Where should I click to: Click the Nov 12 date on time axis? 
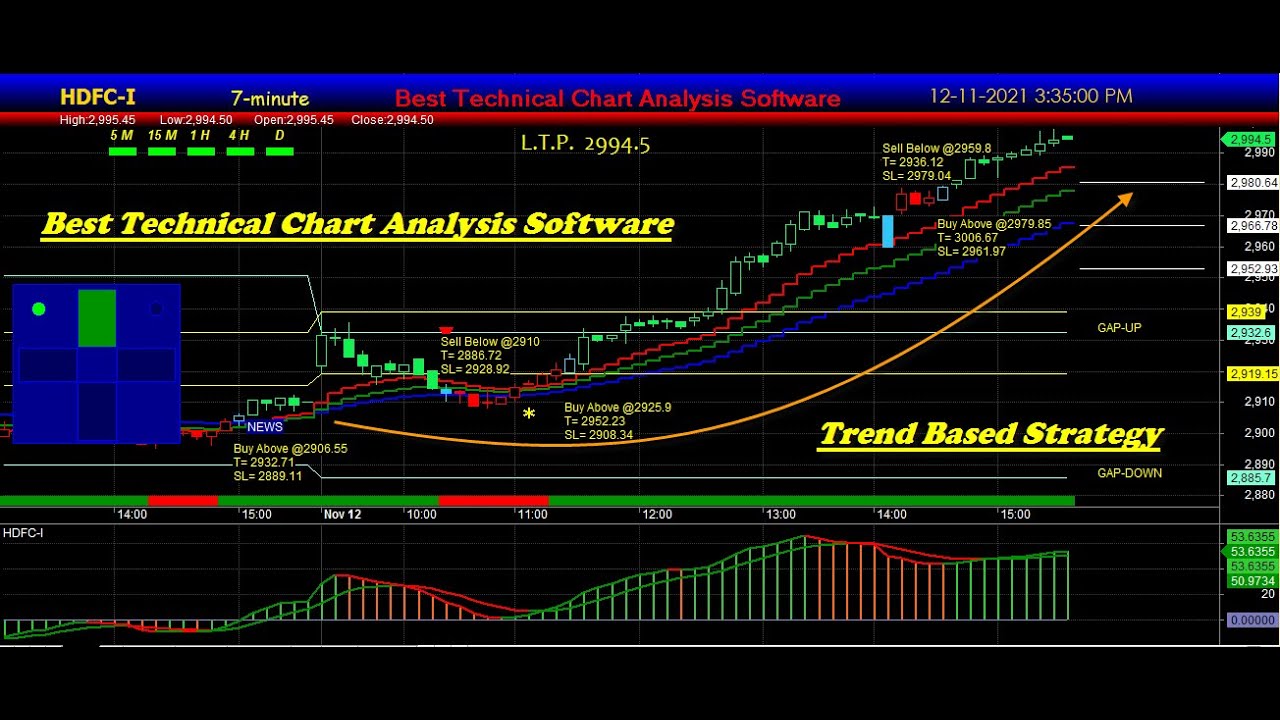coord(342,514)
